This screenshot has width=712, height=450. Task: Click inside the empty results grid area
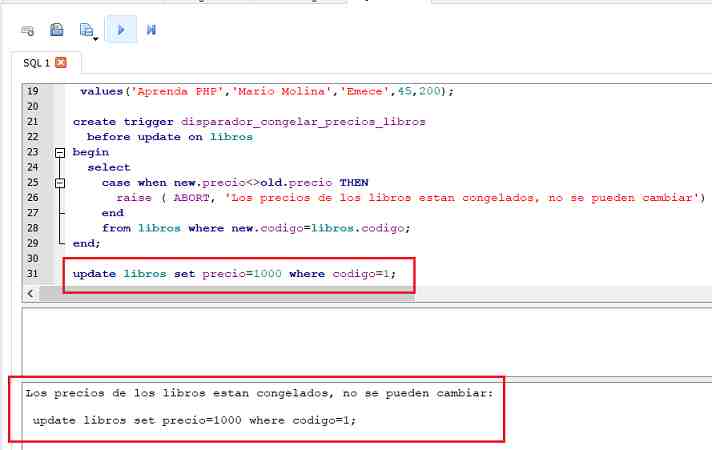[367, 341]
